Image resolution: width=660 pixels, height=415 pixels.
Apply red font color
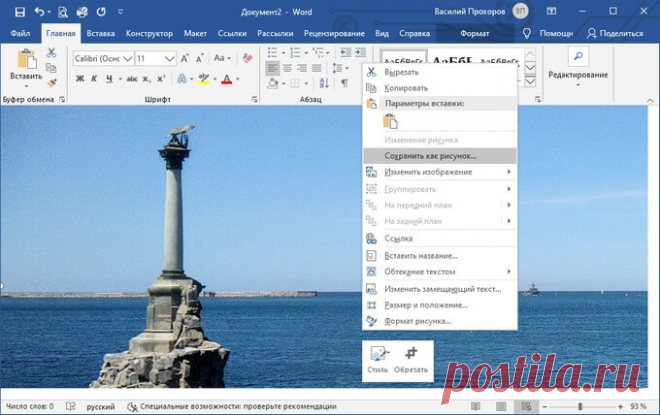226,79
